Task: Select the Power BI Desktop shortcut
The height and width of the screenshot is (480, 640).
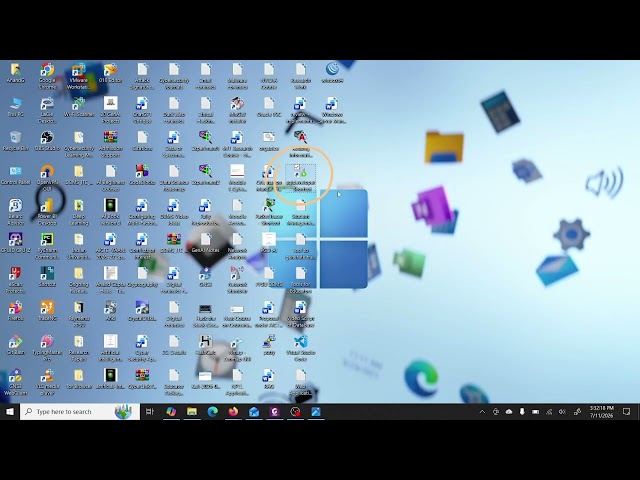Action: [47, 211]
